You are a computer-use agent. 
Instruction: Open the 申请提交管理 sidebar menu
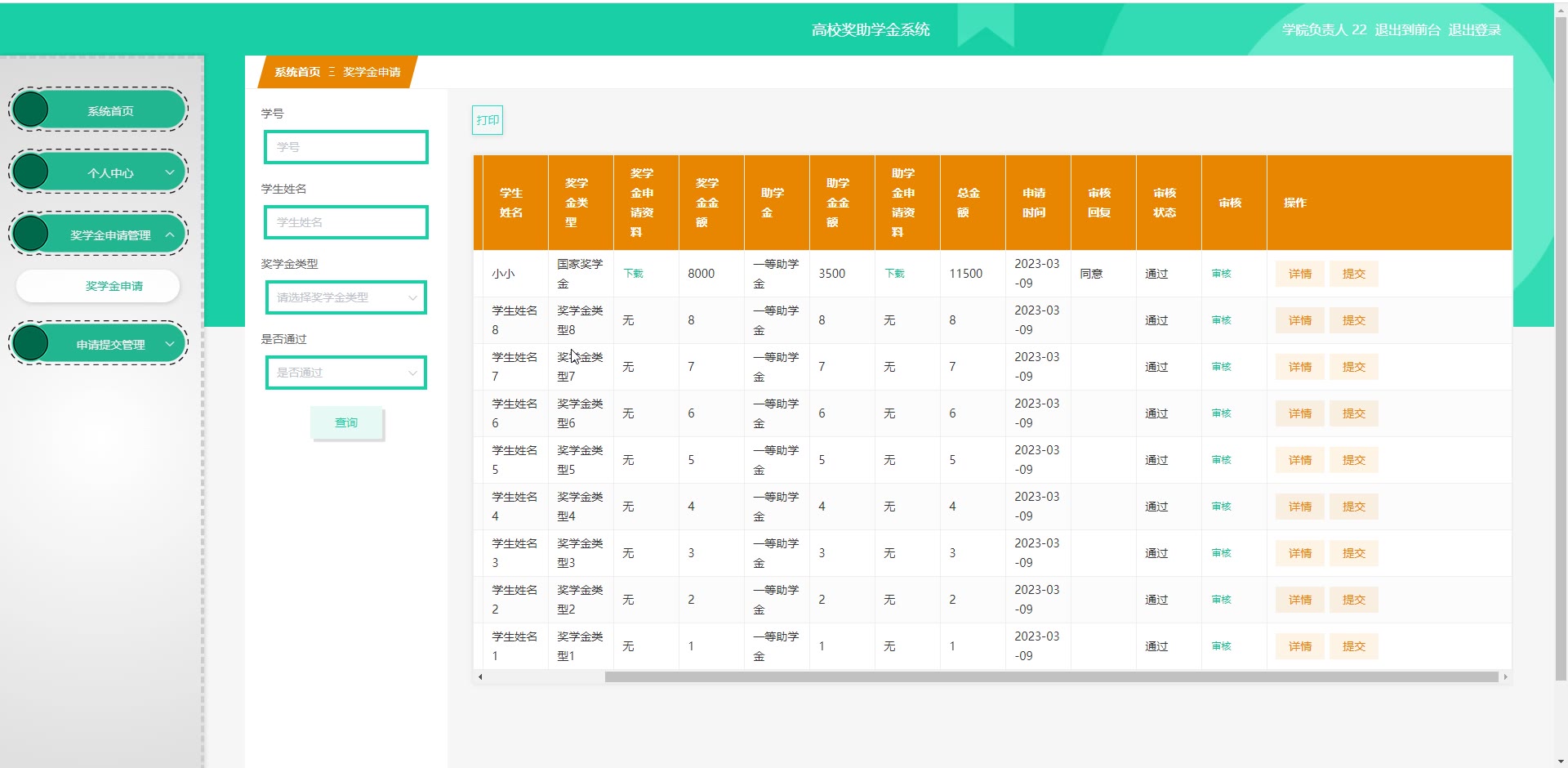(x=98, y=343)
